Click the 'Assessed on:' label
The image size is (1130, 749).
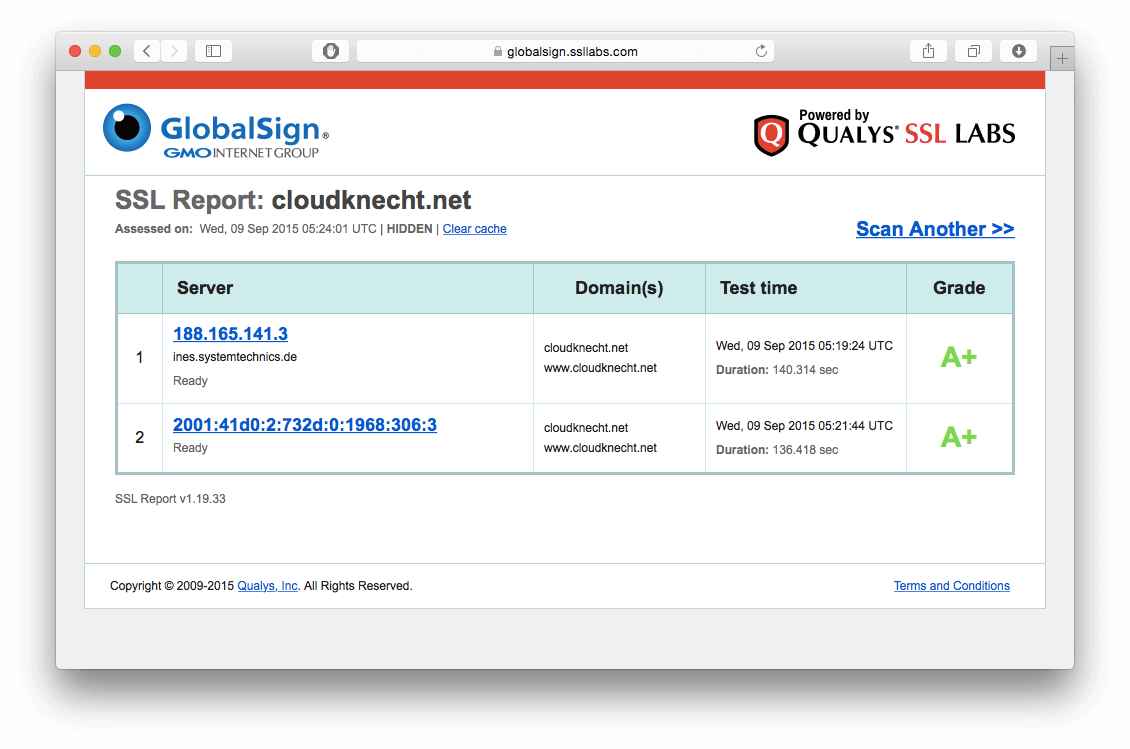coord(154,229)
